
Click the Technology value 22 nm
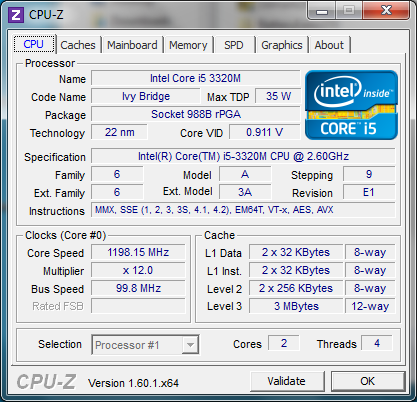tap(119, 132)
